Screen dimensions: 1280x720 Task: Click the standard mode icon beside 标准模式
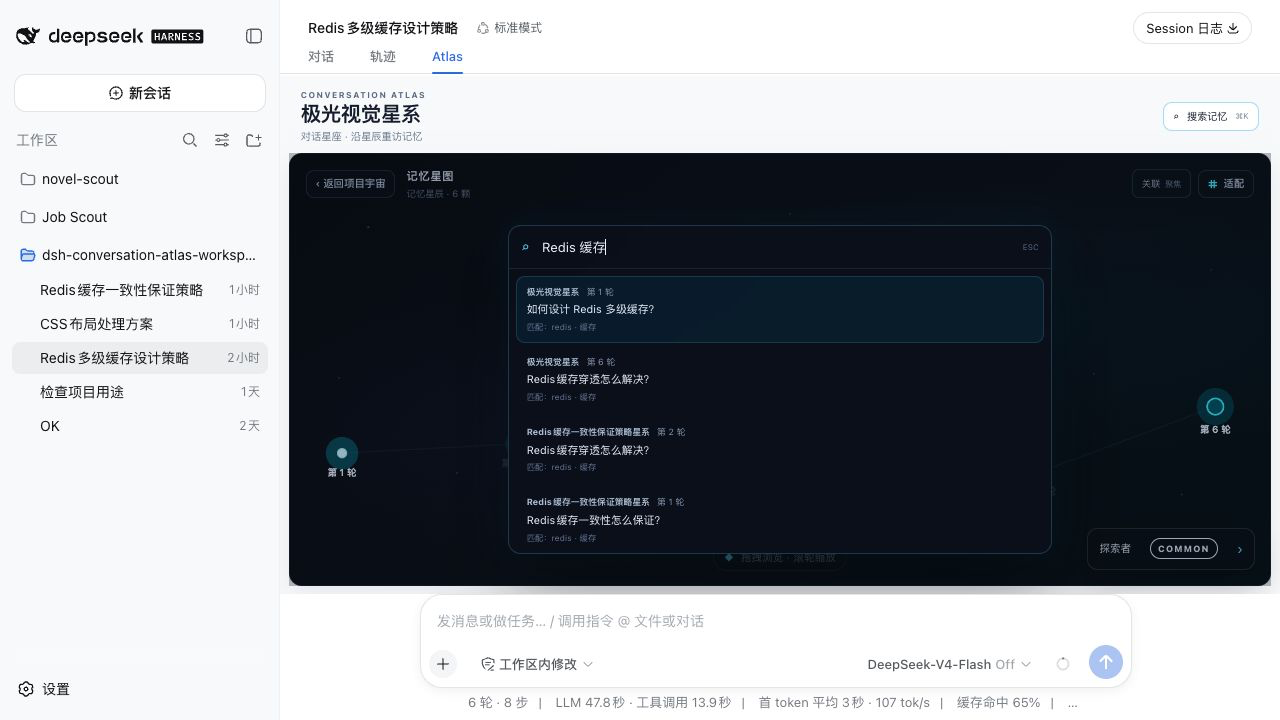click(483, 28)
